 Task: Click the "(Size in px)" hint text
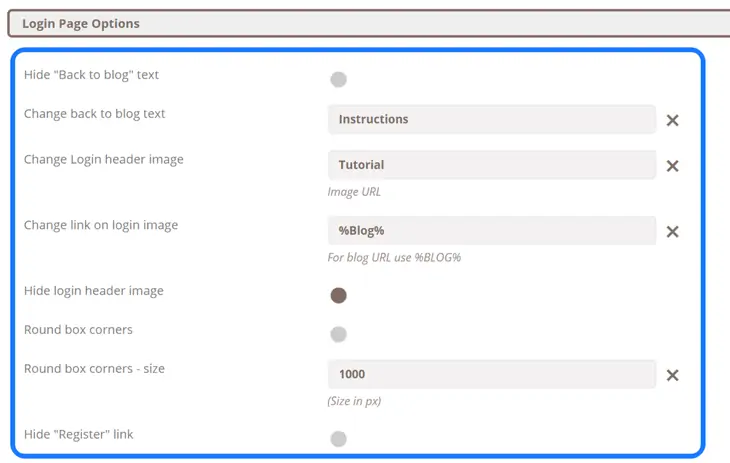pyautogui.click(x=354, y=401)
